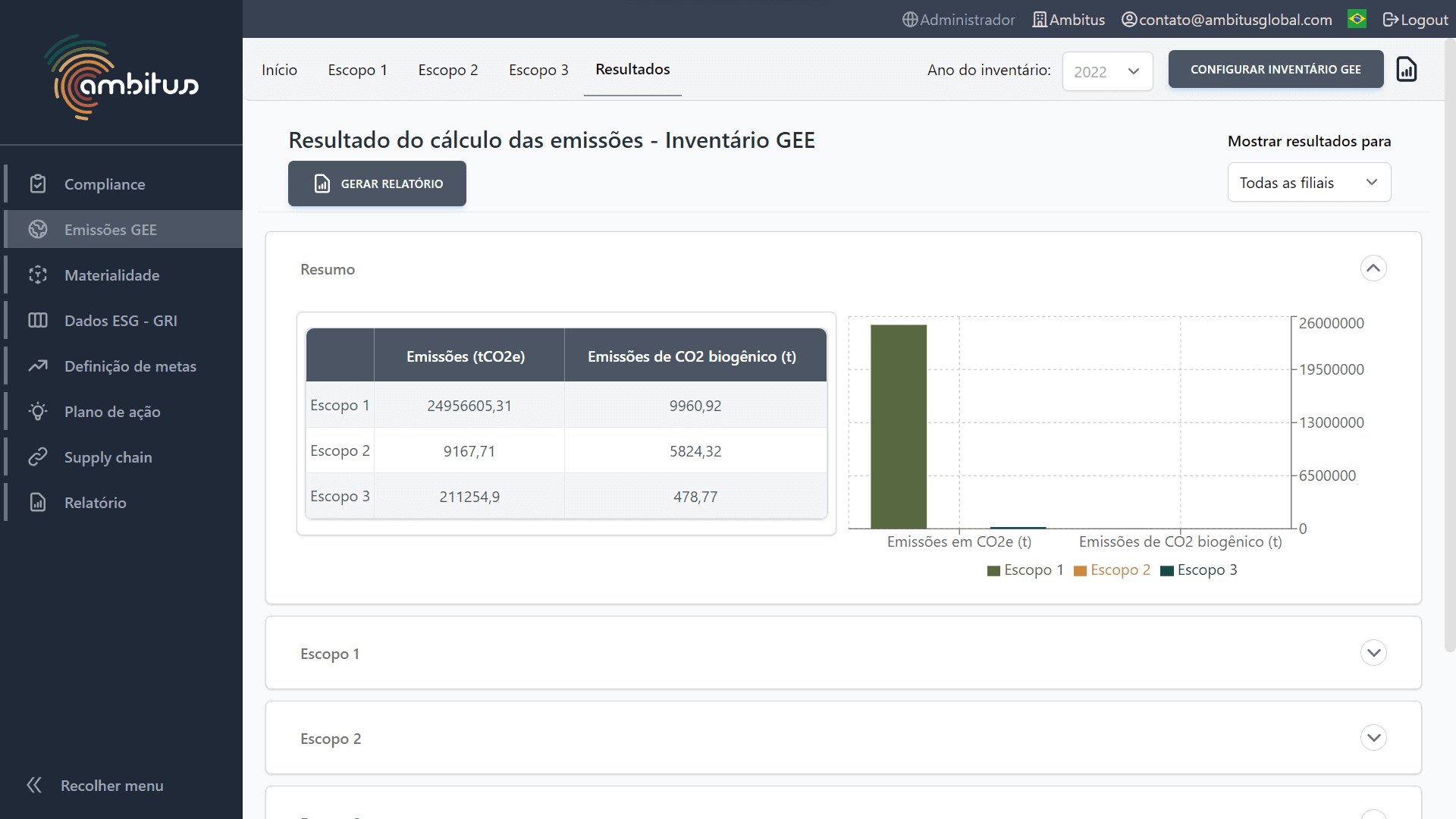Viewport: 1456px width, 819px height.
Task: Click Recolher menu label
Action: [112, 786]
